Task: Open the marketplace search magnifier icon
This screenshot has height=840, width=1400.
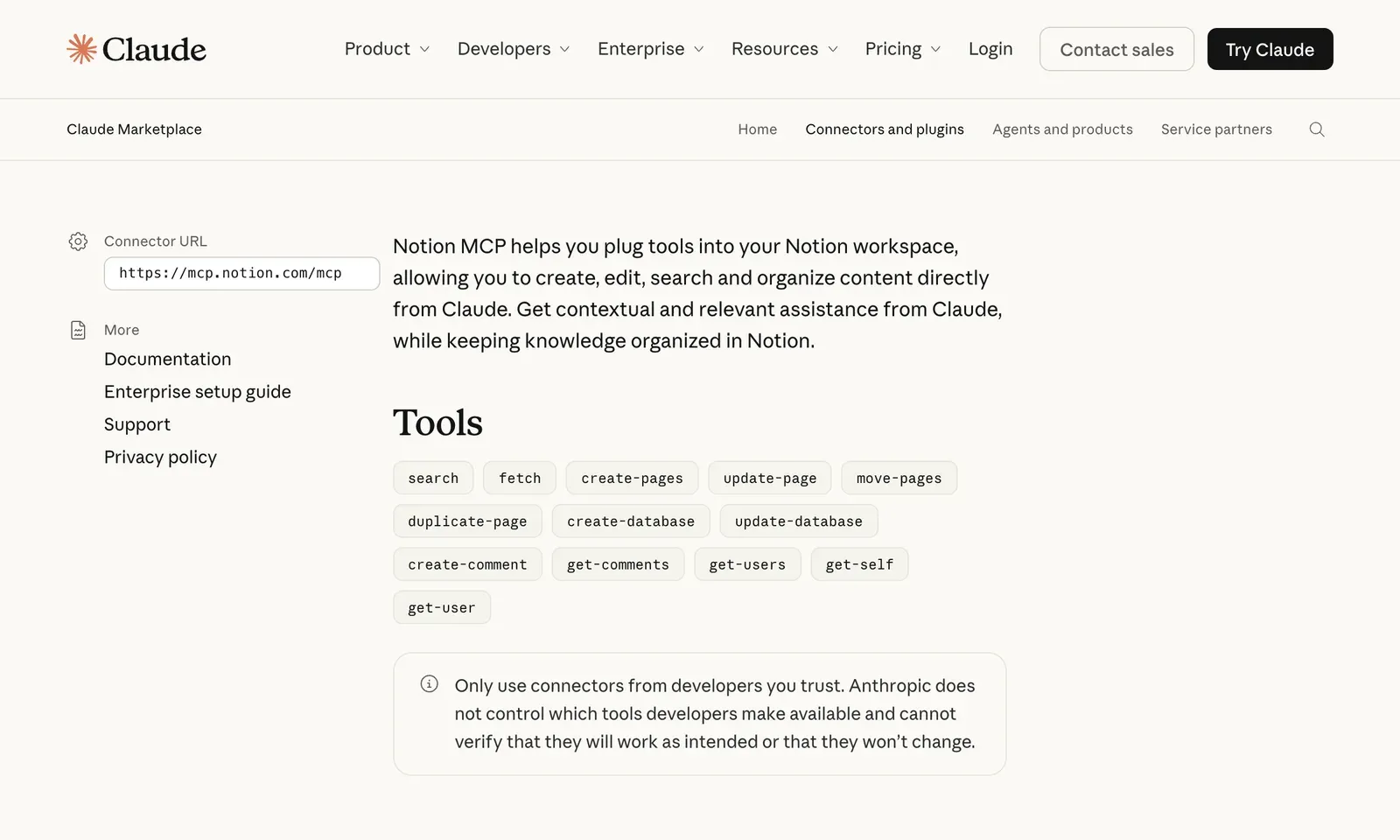Action: tap(1317, 129)
